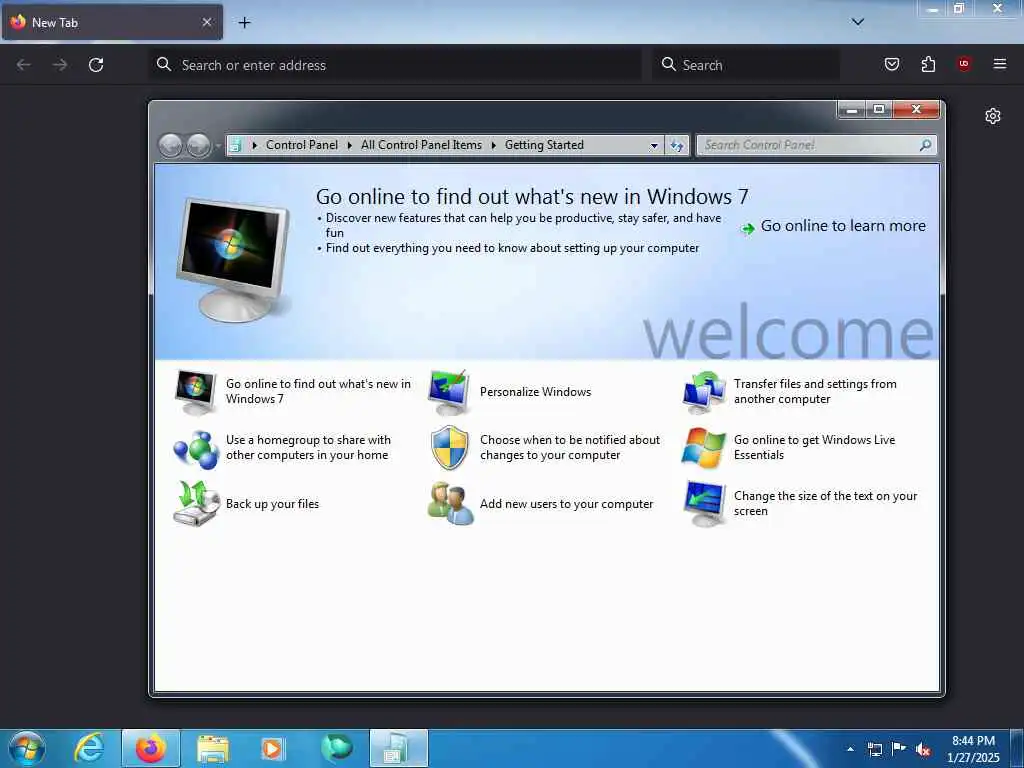Image resolution: width=1024 pixels, height=768 pixels.
Task: Click Firefox back navigation arrow
Action: pyautogui.click(x=24, y=65)
